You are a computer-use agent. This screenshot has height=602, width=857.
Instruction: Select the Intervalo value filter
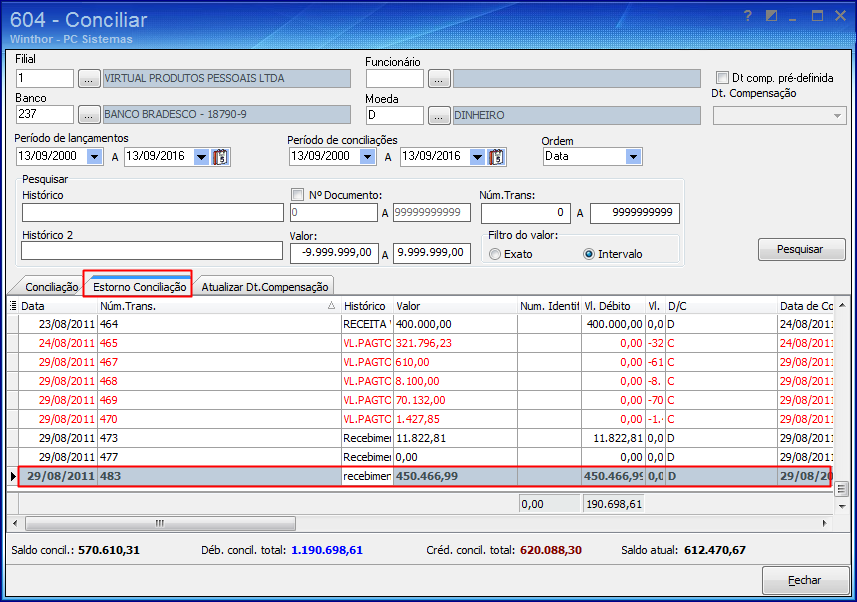pos(589,254)
